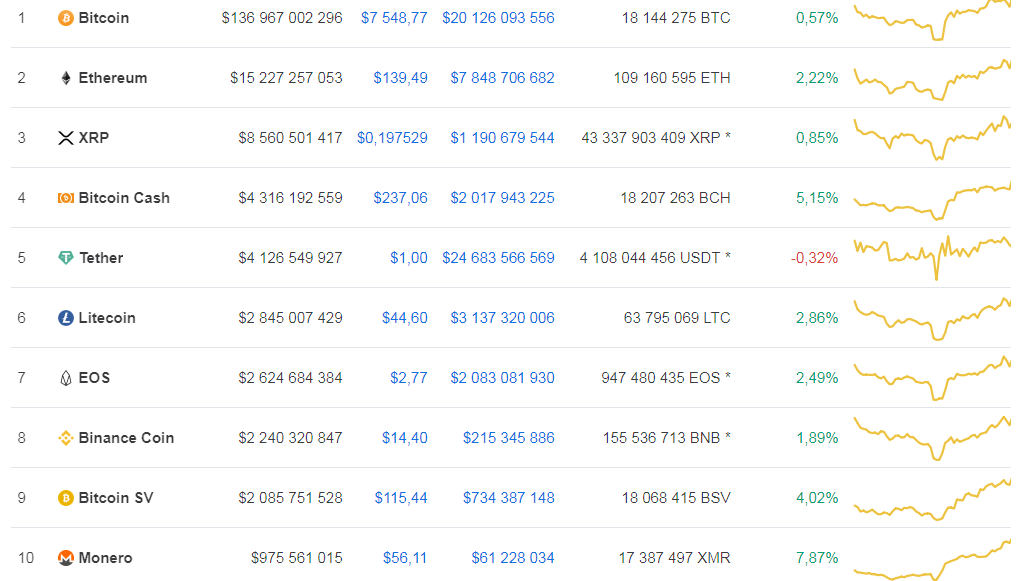Image resolution: width=1030 pixels, height=581 pixels.
Task: Open Tether price sparkline chart
Action: (x=932, y=258)
